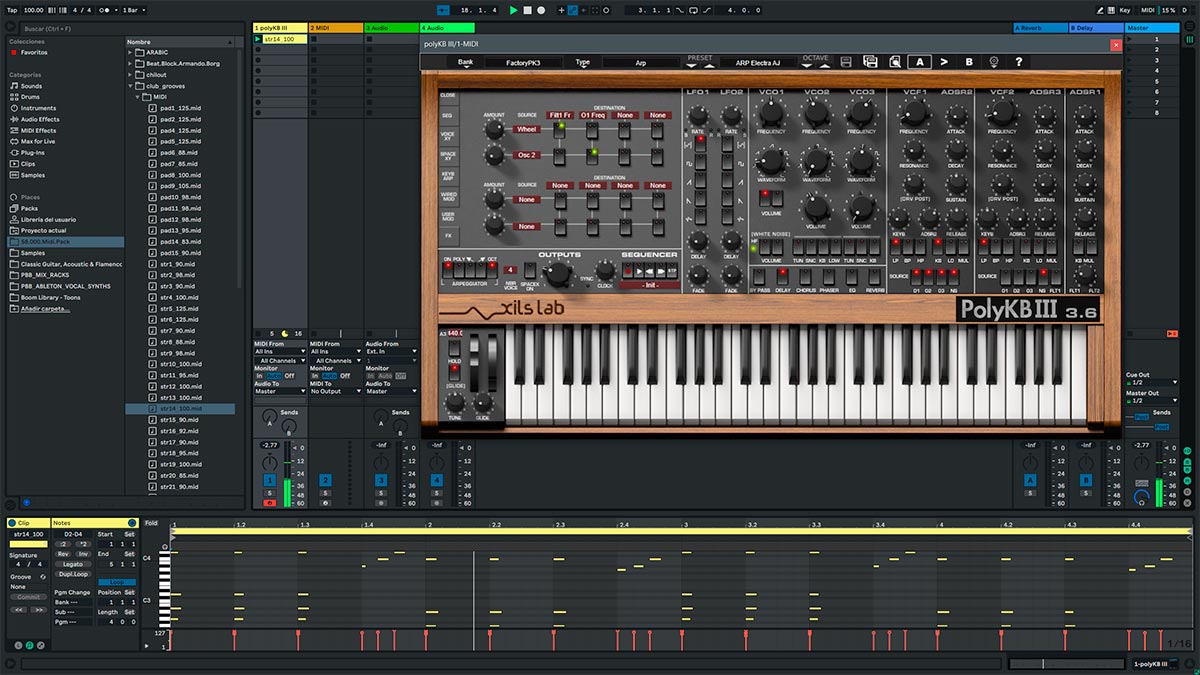Select Drums in the browser categories
This screenshot has height=675, width=1200.
tap(30, 97)
